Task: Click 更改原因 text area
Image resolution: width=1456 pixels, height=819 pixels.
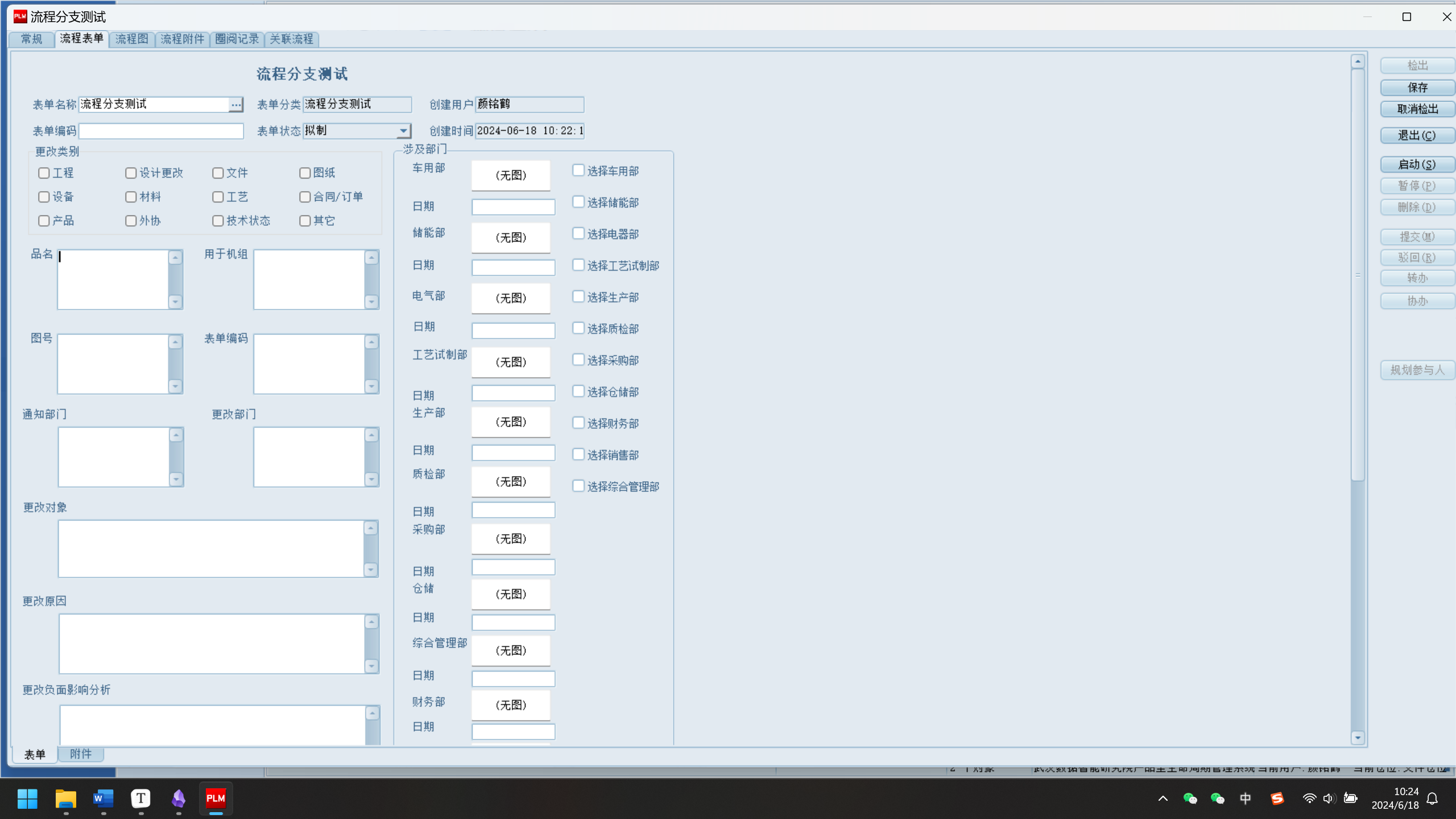Action: tap(212, 644)
